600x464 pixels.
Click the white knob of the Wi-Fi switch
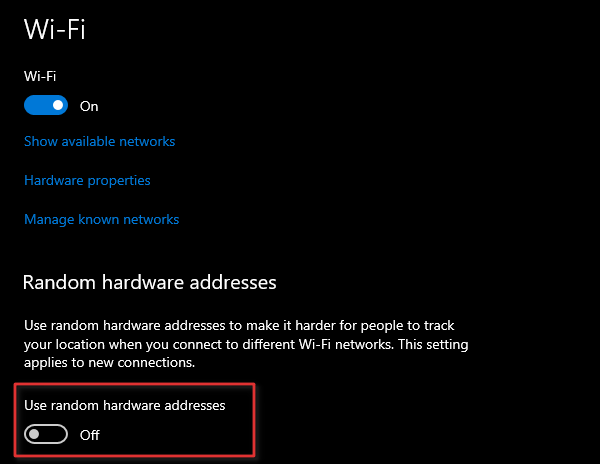point(58,105)
